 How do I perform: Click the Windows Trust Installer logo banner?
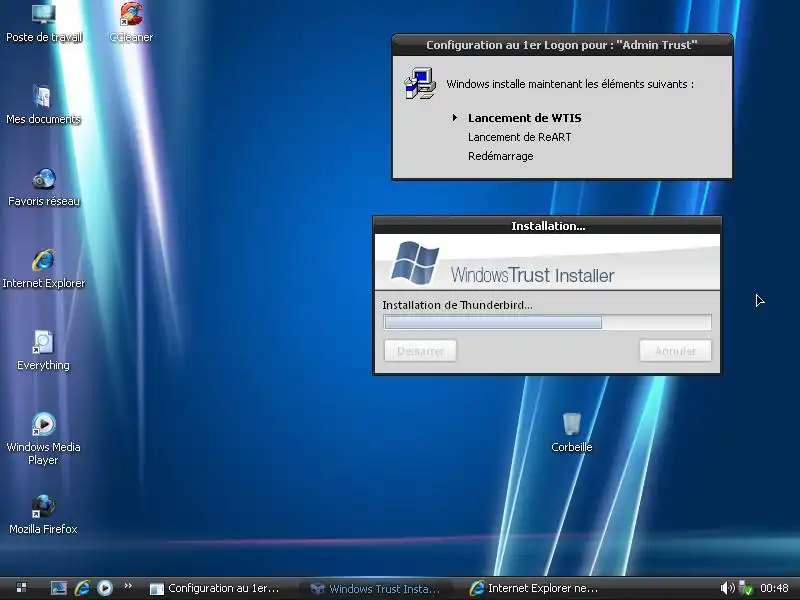[x=547, y=262]
